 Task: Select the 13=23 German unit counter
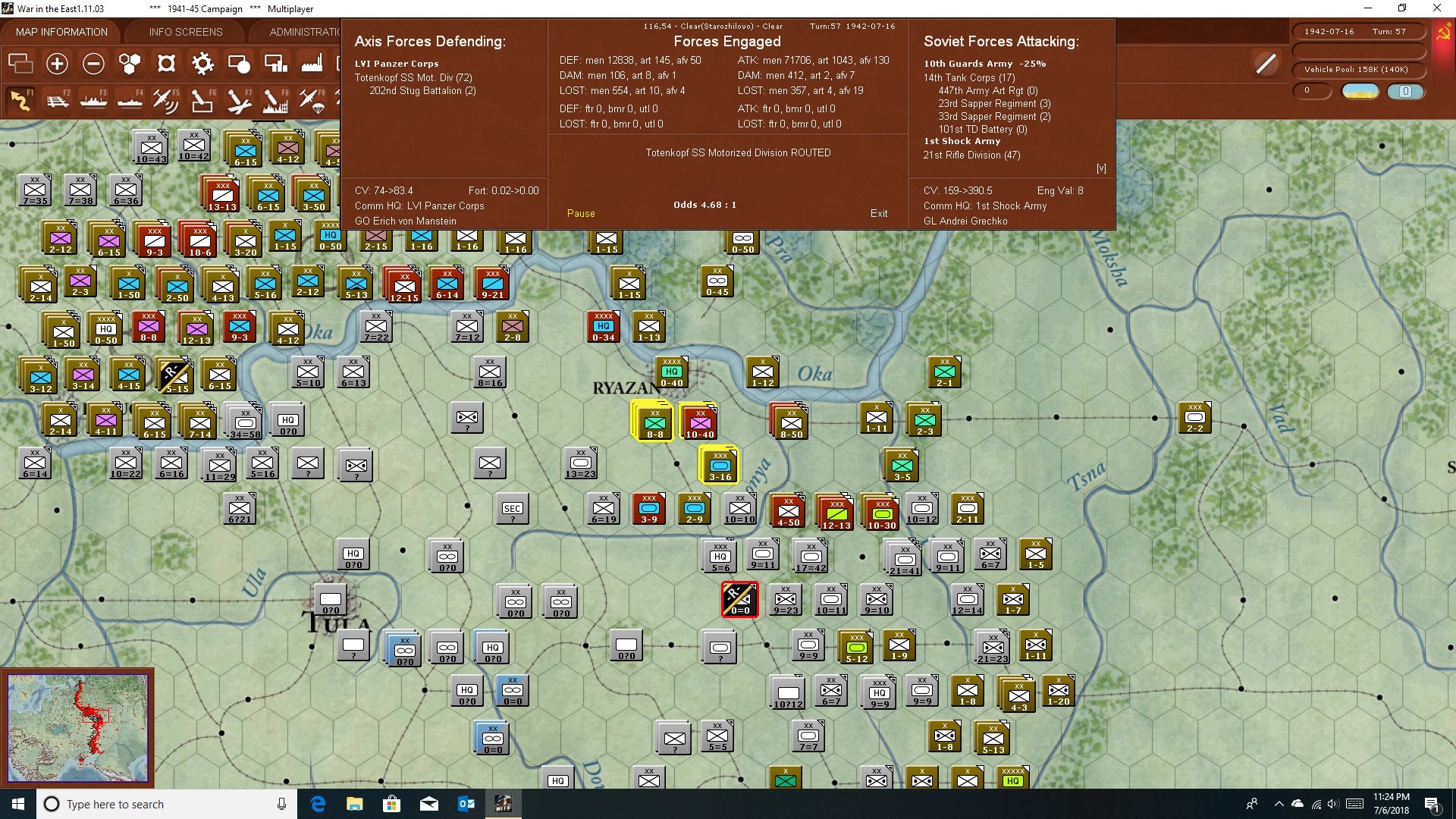click(581, 463)
